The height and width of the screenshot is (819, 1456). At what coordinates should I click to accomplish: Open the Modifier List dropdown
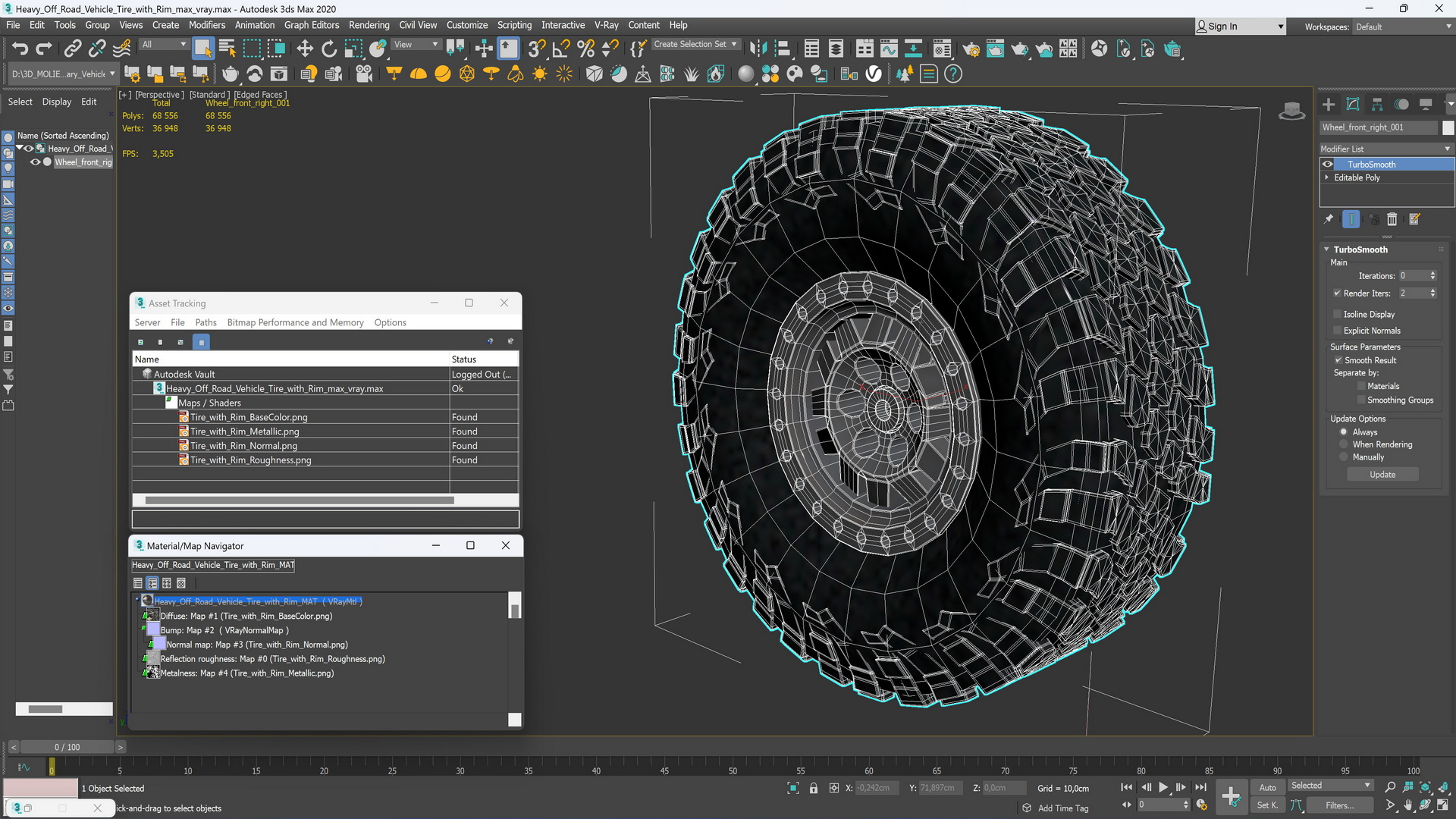[1385, 149]
